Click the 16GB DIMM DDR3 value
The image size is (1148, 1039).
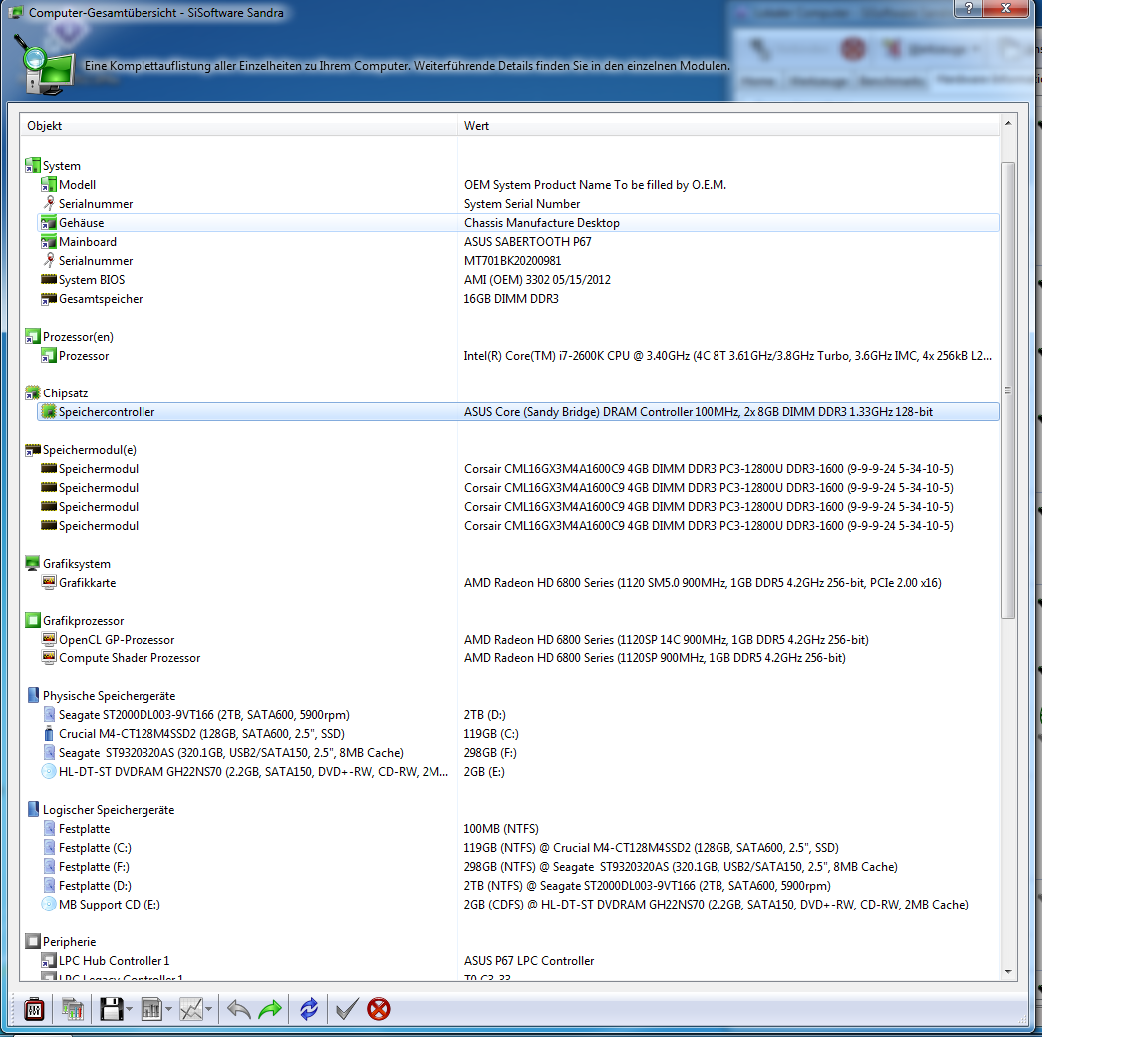(x=510, y=299)
